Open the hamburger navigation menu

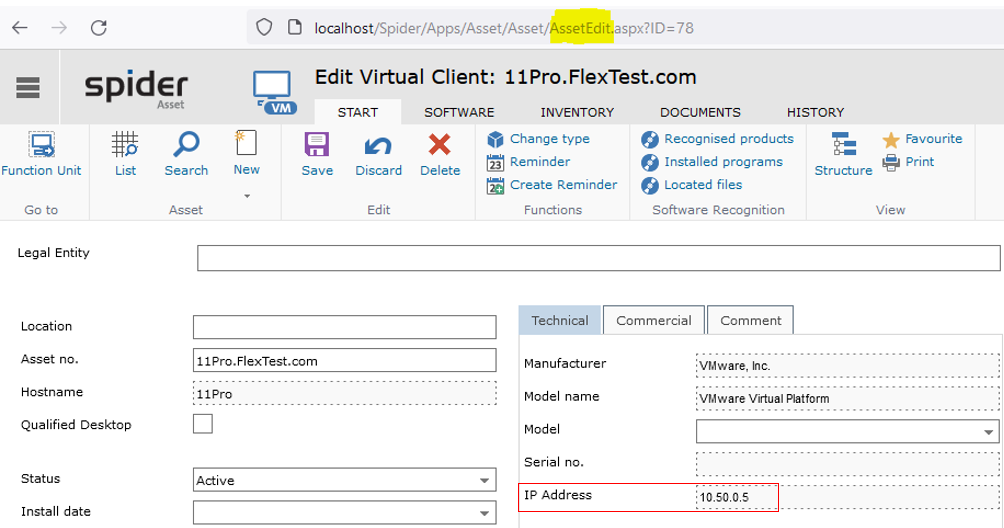pyautogui.click(x=28, y=88)
